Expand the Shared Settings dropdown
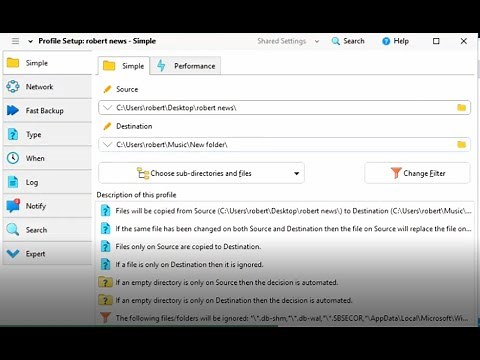 (x=288, y=41)
